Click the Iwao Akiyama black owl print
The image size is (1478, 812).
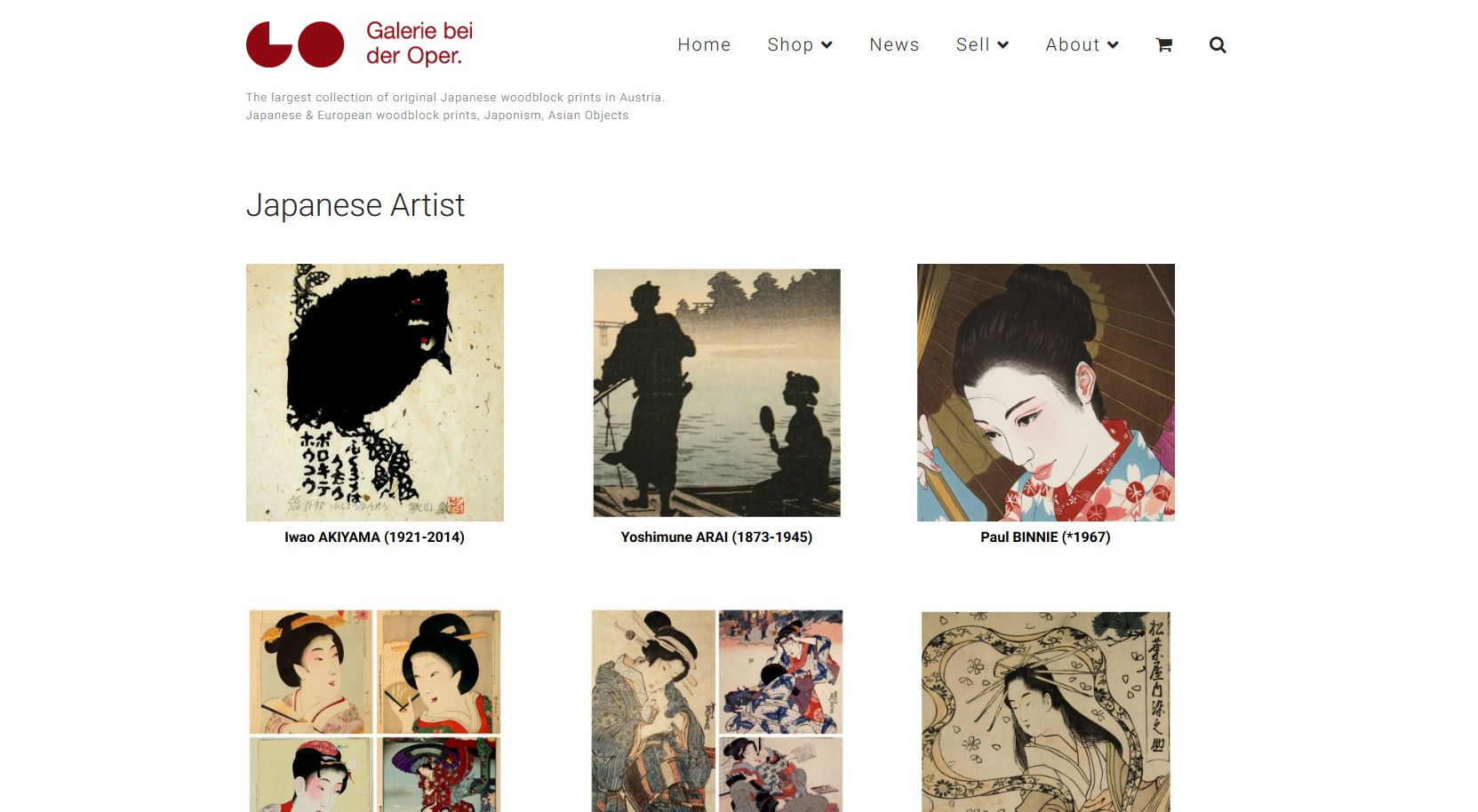[374, 392]
